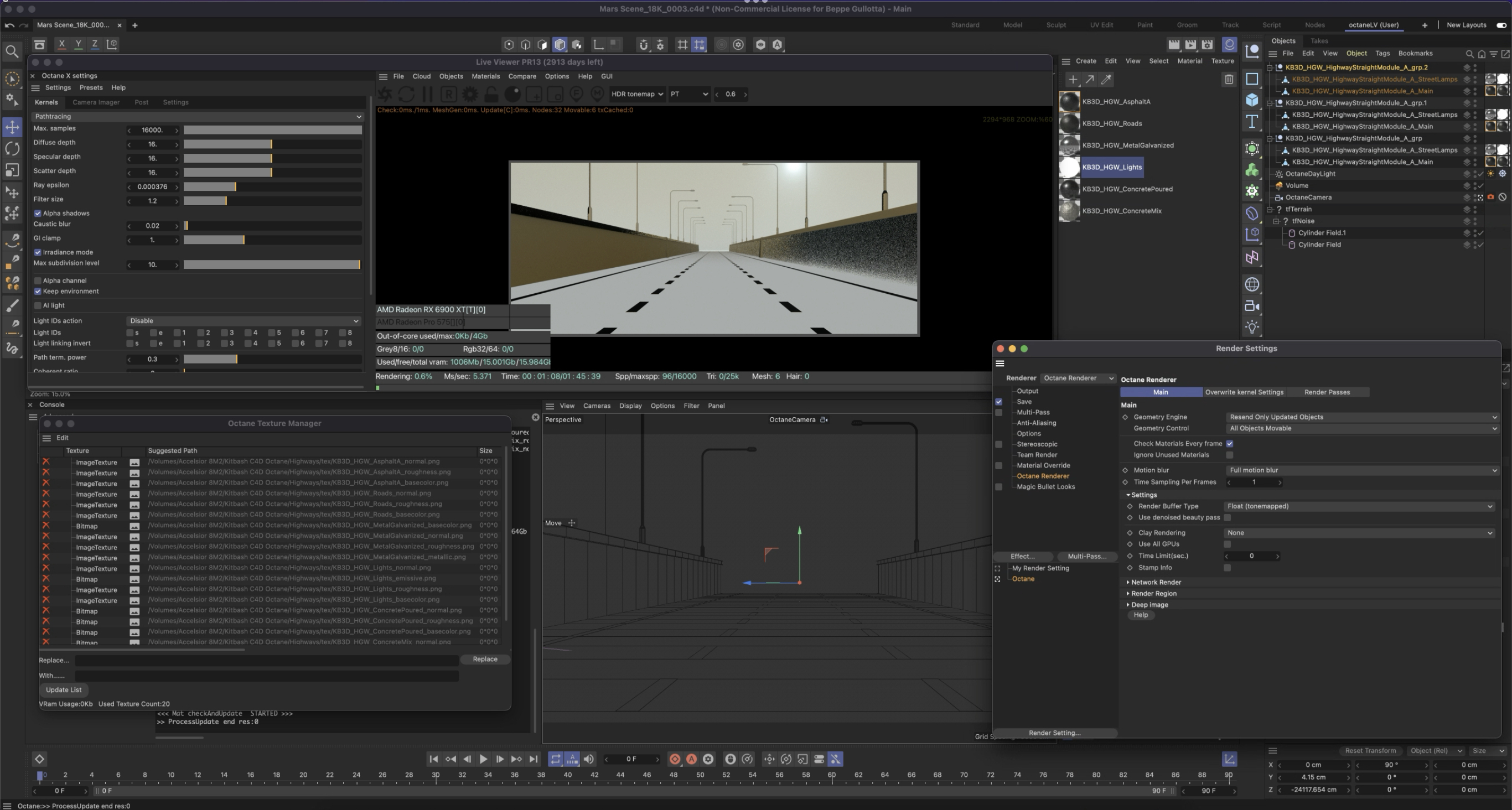Disable the Alpha shadows checkbox
Viewport: 1512px width, 810px height.
coord(38,214)
